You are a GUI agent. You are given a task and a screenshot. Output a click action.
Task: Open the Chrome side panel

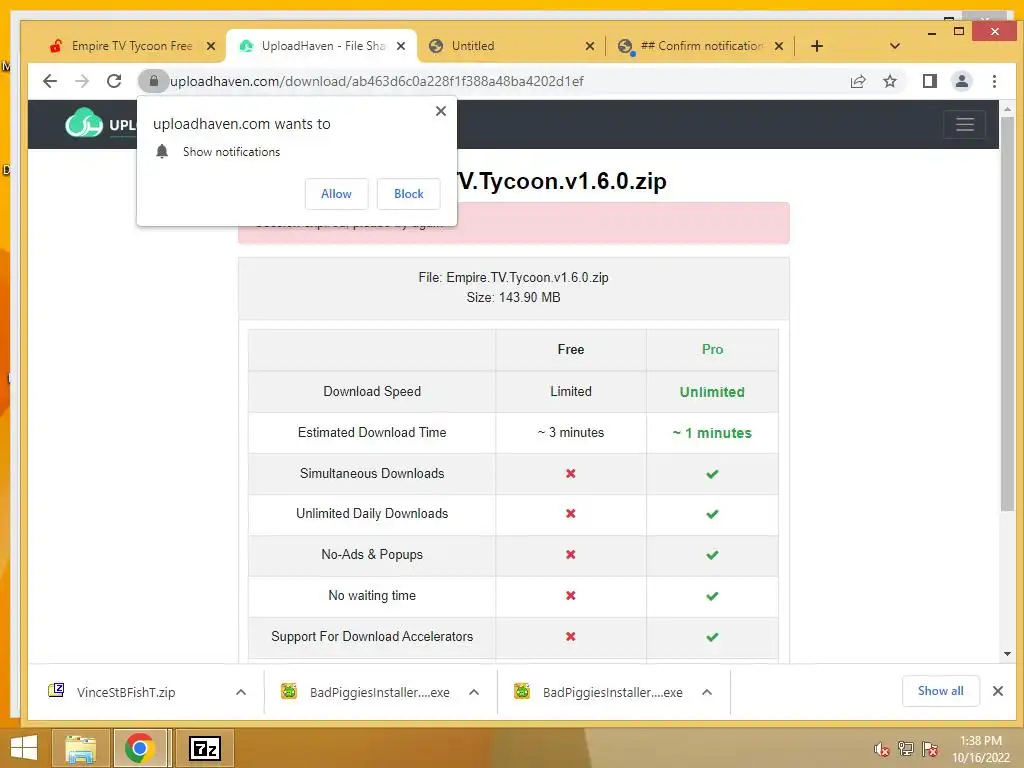pyautogui.click(x=929, y=81)
